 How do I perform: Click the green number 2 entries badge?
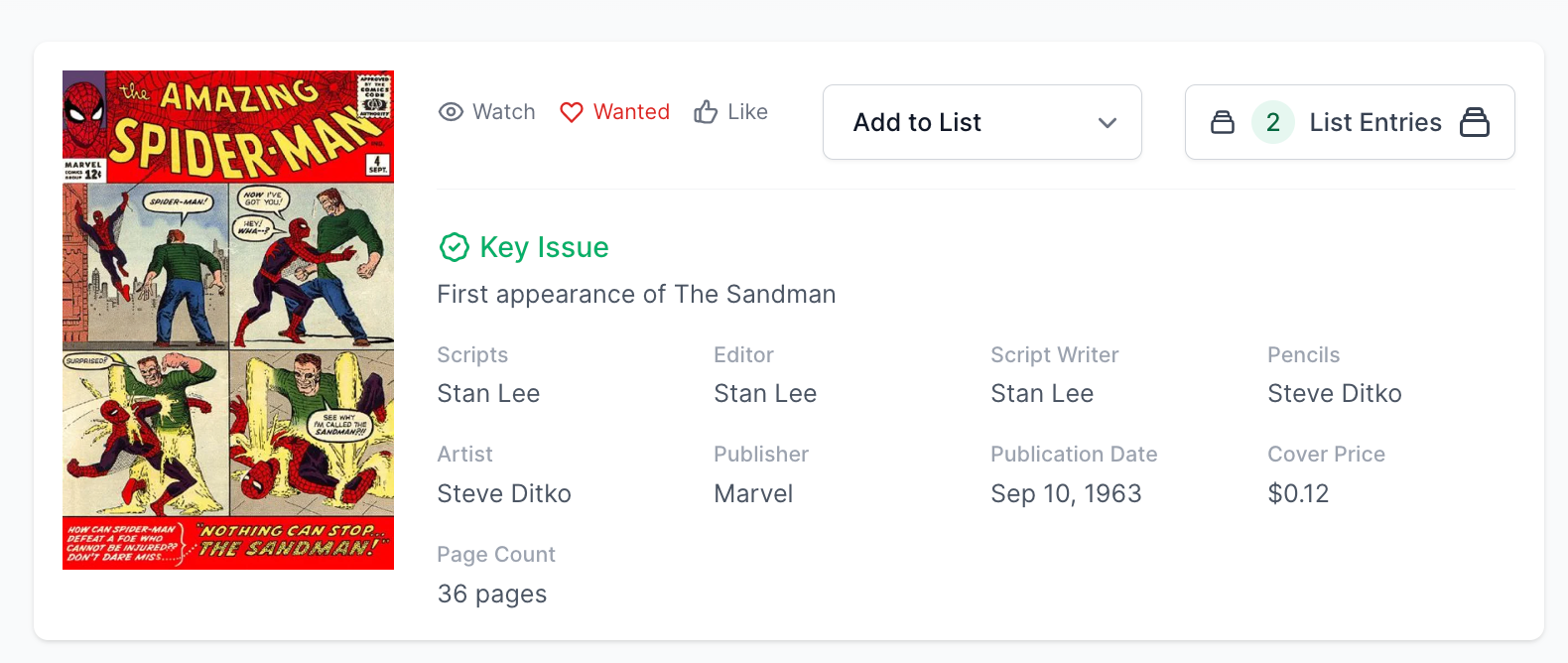1272,122
